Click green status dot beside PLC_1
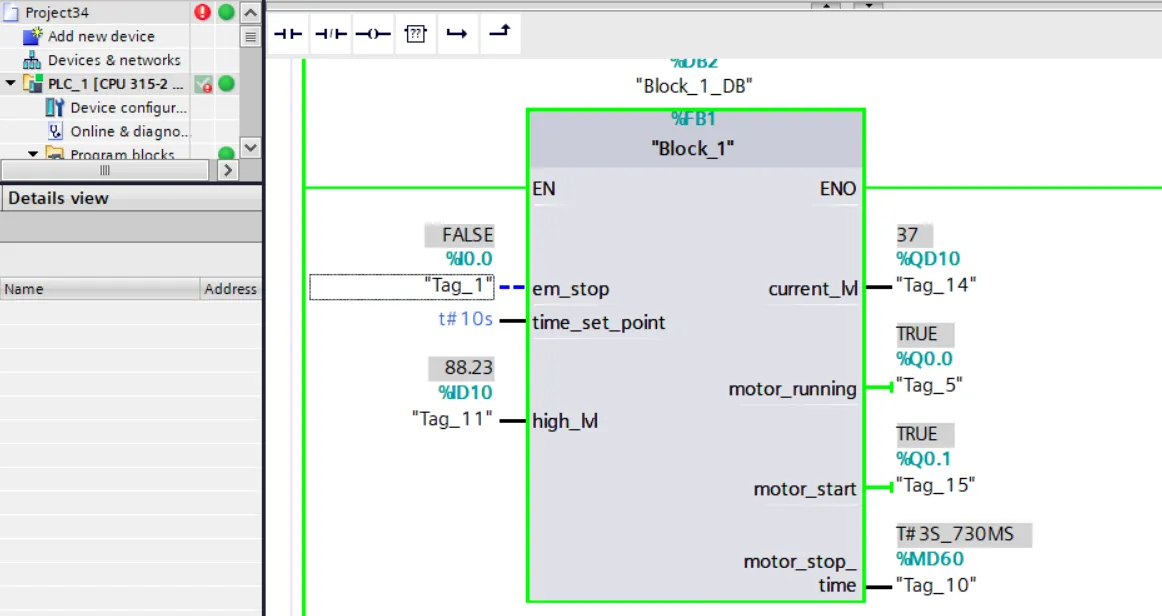This screenshot has width=1162, height=616. (226, 84)
